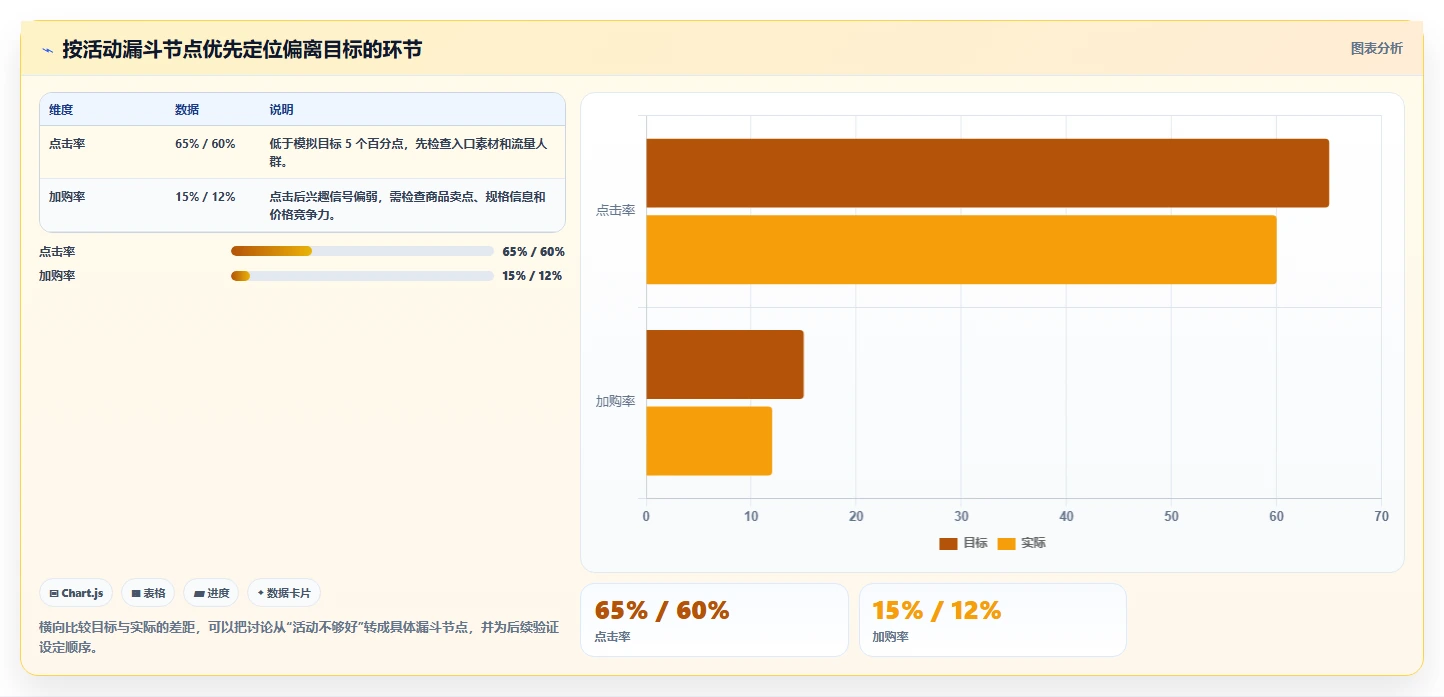Click the footer note starting 横向比较目标与实际的差距
The width and height of the screenshot is (1444, 697).
coord(299,637)
